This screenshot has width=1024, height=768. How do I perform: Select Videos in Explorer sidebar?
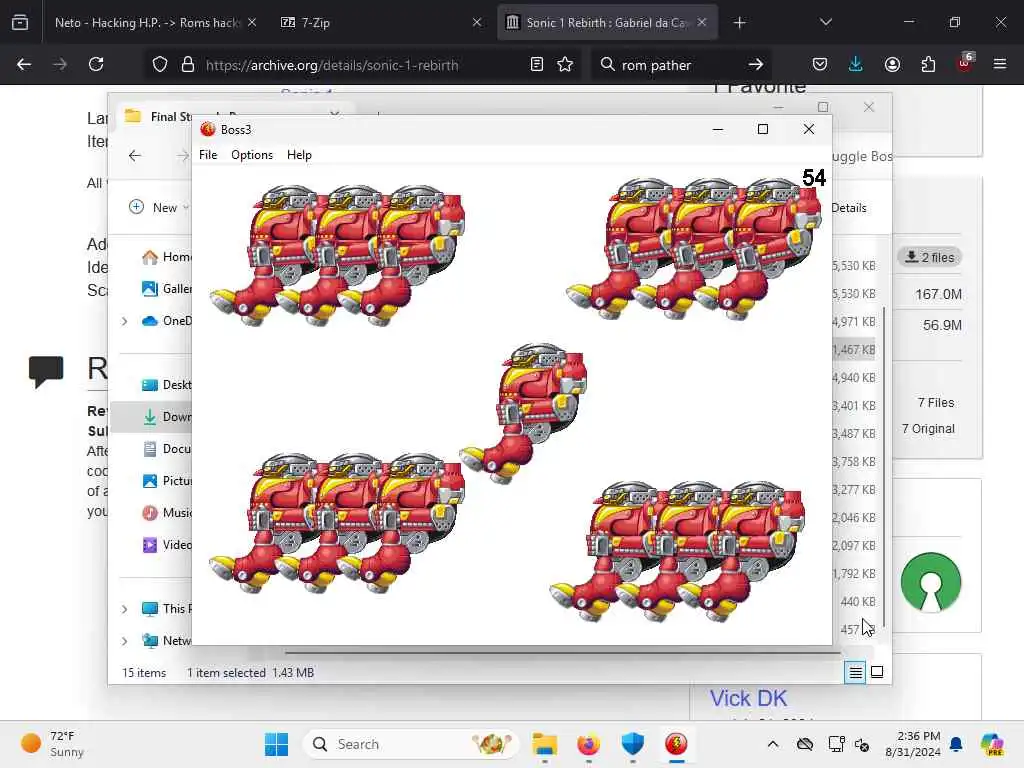(x=167, y=545)
